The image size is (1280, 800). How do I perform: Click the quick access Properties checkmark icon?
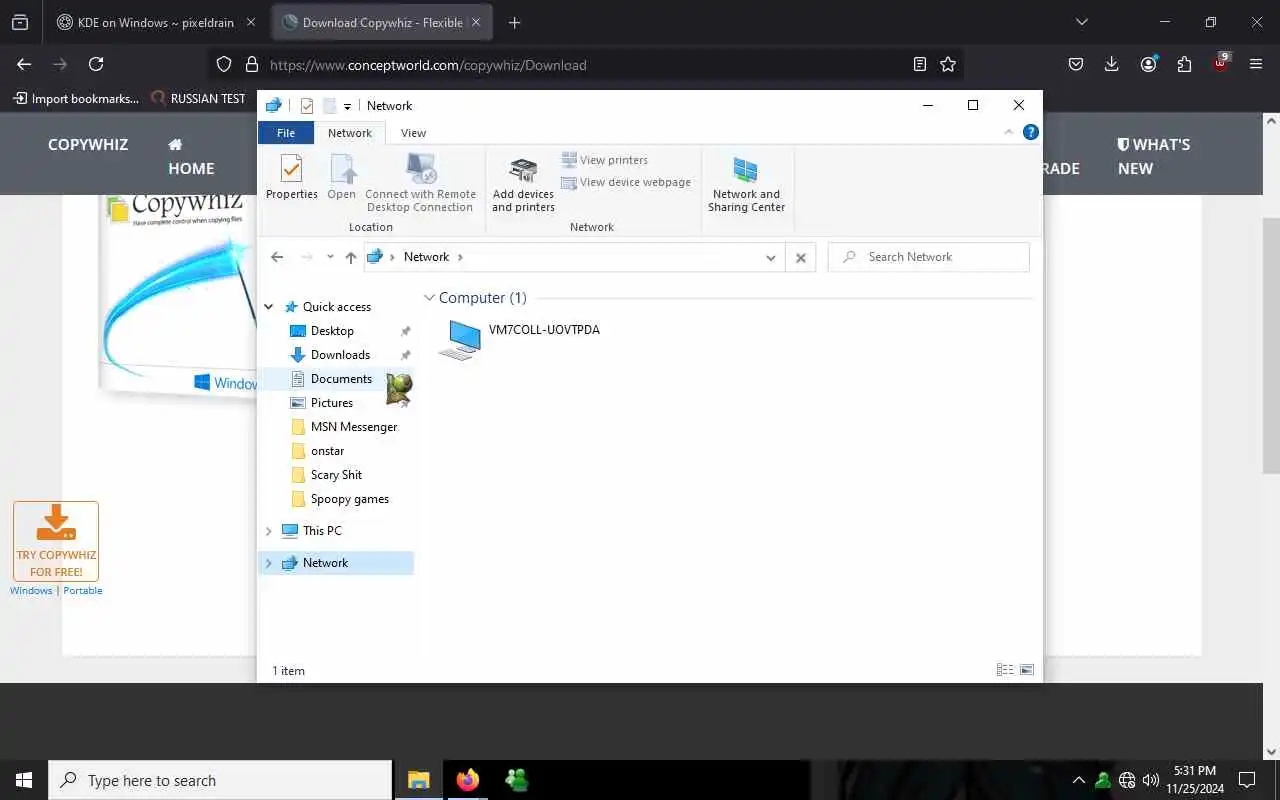(307, 106)
